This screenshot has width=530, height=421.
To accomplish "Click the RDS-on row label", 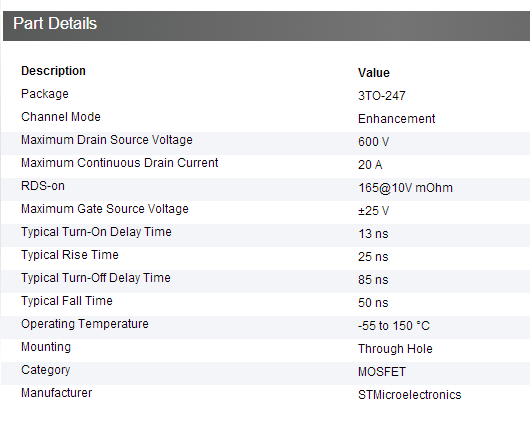I will coord(43,186).
